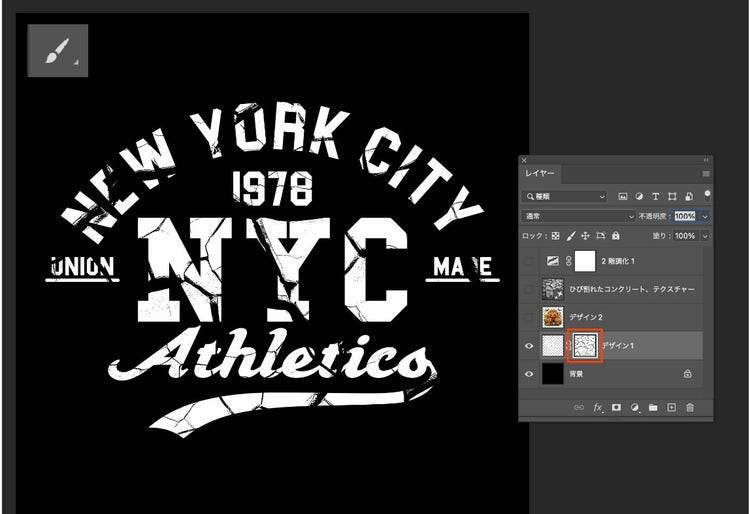Delete layer using the trash icon
The height and width of the screenshot is (514, 750).
[x=690, y=407]
